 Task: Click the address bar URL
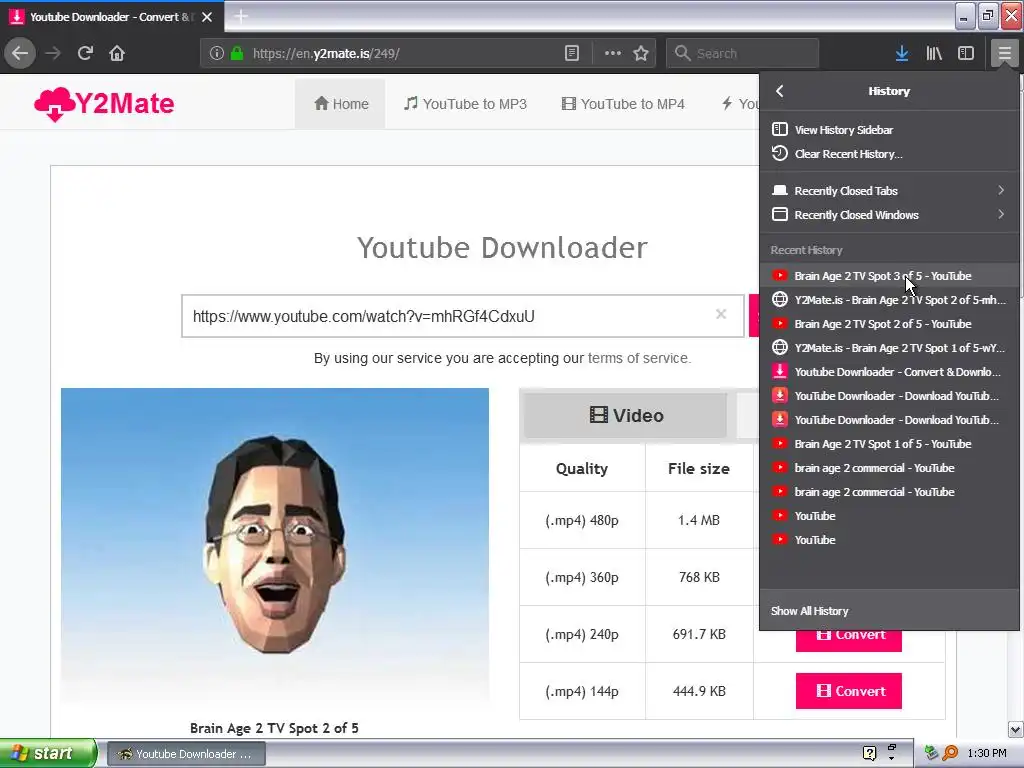[327, 54]
